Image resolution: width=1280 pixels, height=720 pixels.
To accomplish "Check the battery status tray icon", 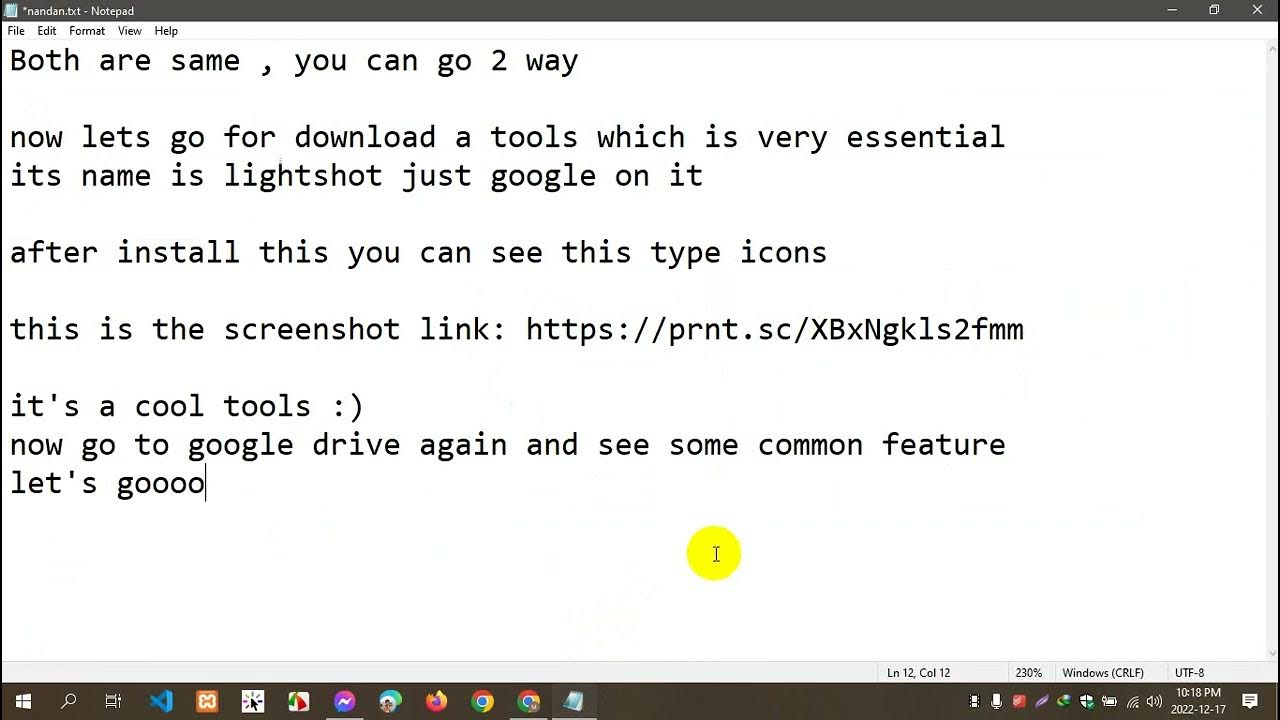I will (x=1109, y=702).
